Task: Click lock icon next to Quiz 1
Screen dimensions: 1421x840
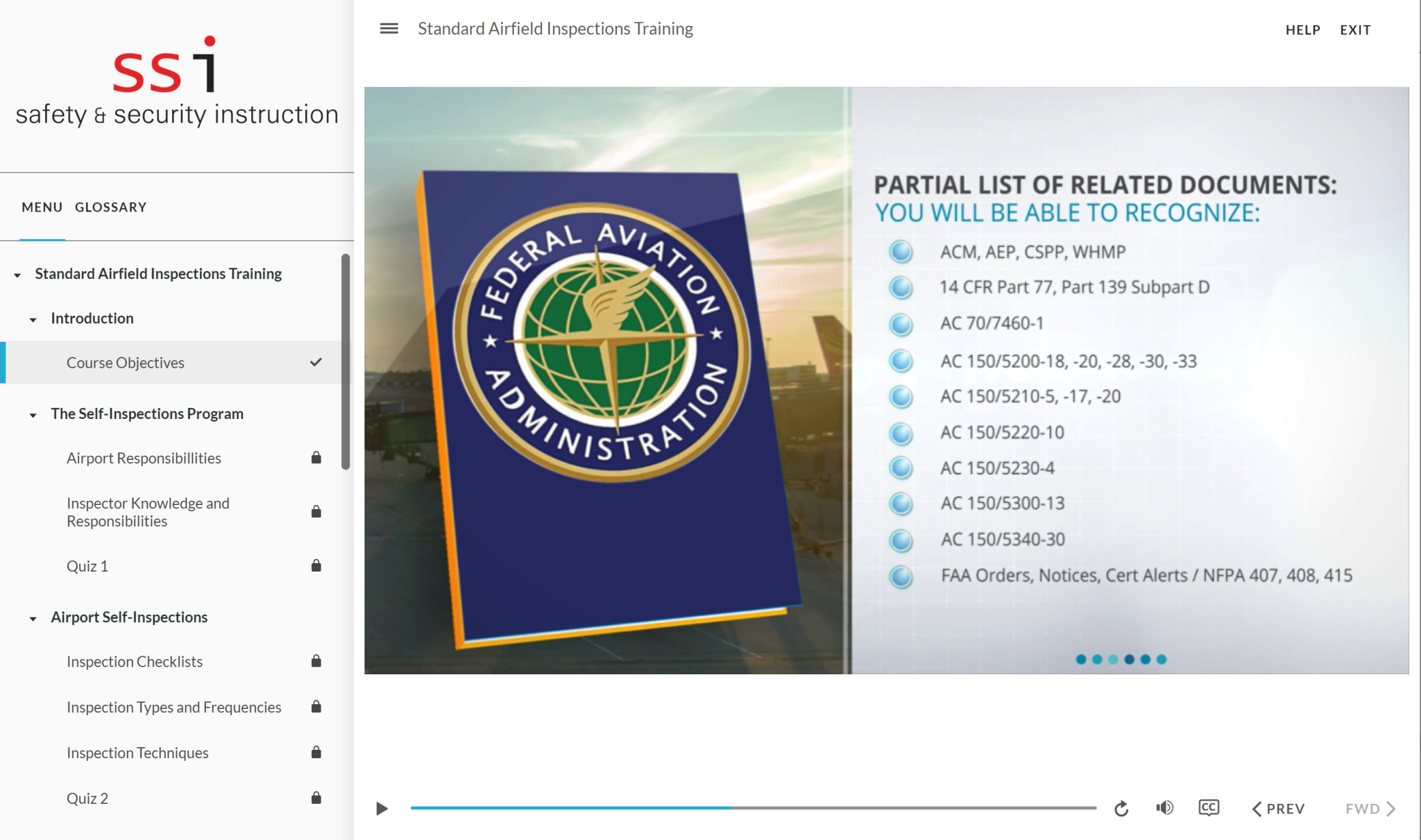Action: pos(316,566)
